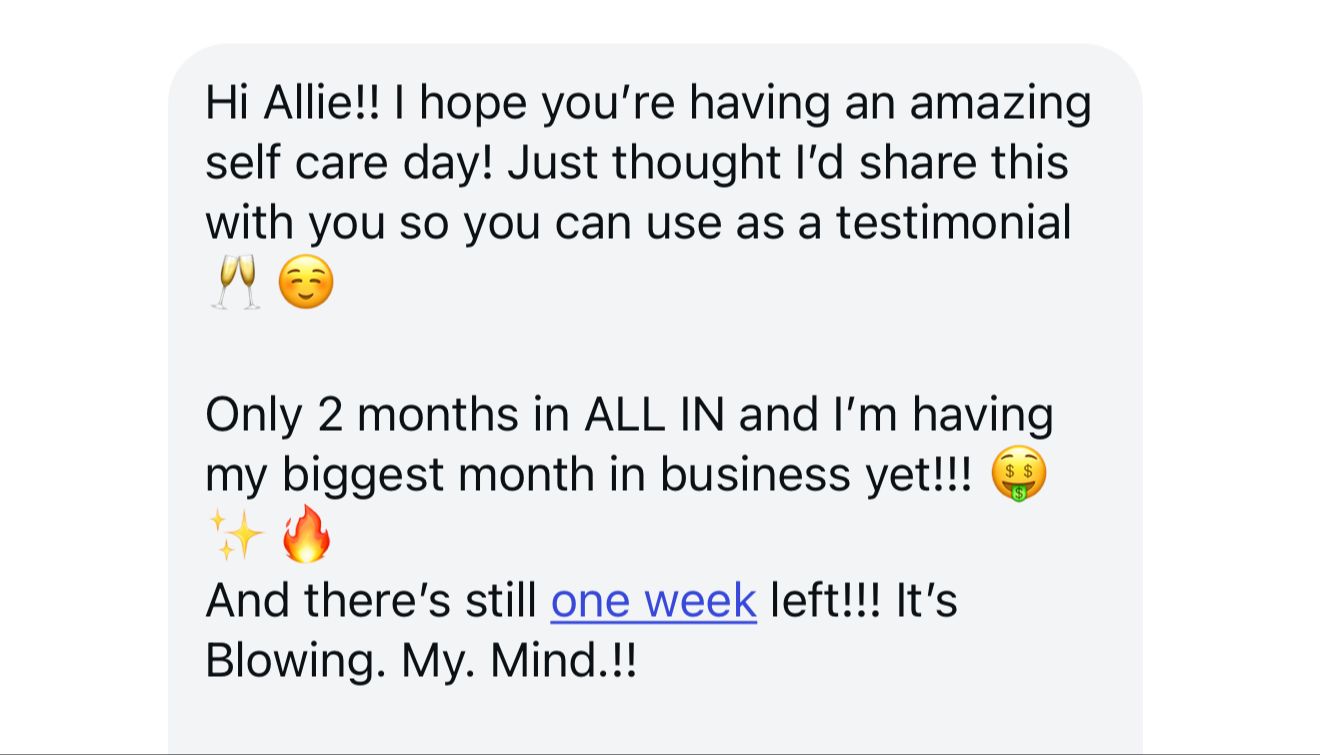This screenshot has height=755, width=1320.
Task: Click the "ALL IN" capitalized text
Action: point(655,414)
